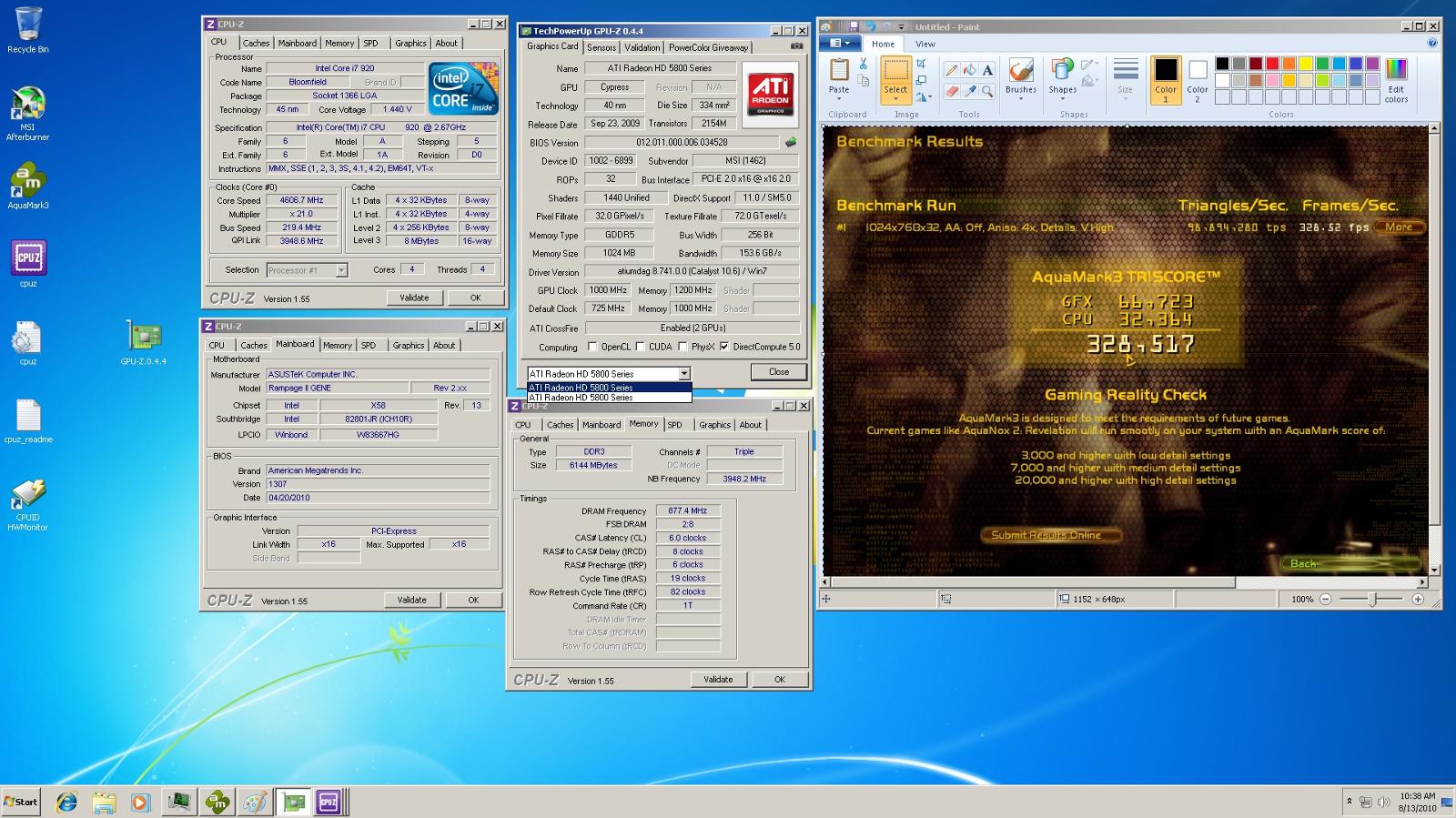Open the PowerColor Giveaway tab in GPU-Z
The width and height of the screenshot is (1456, 818).
pyautogui.click(x=708, y=47)
